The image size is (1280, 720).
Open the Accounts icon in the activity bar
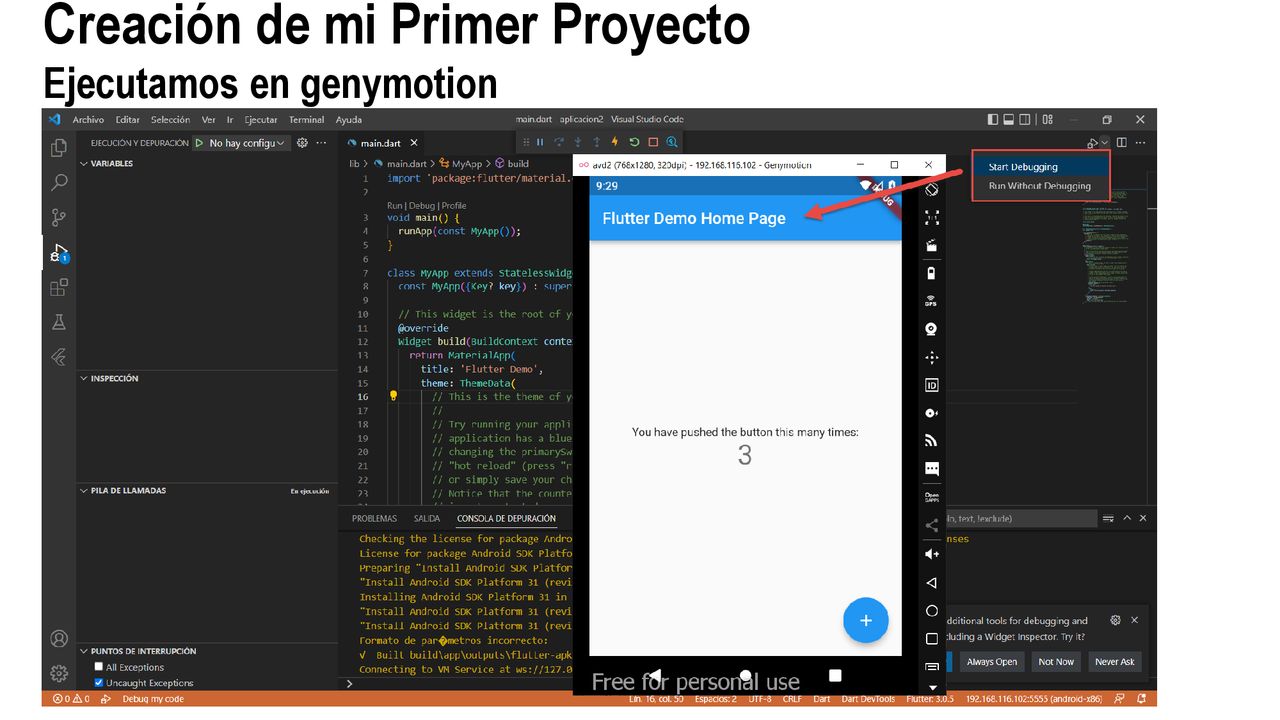(x=59, y=639)
